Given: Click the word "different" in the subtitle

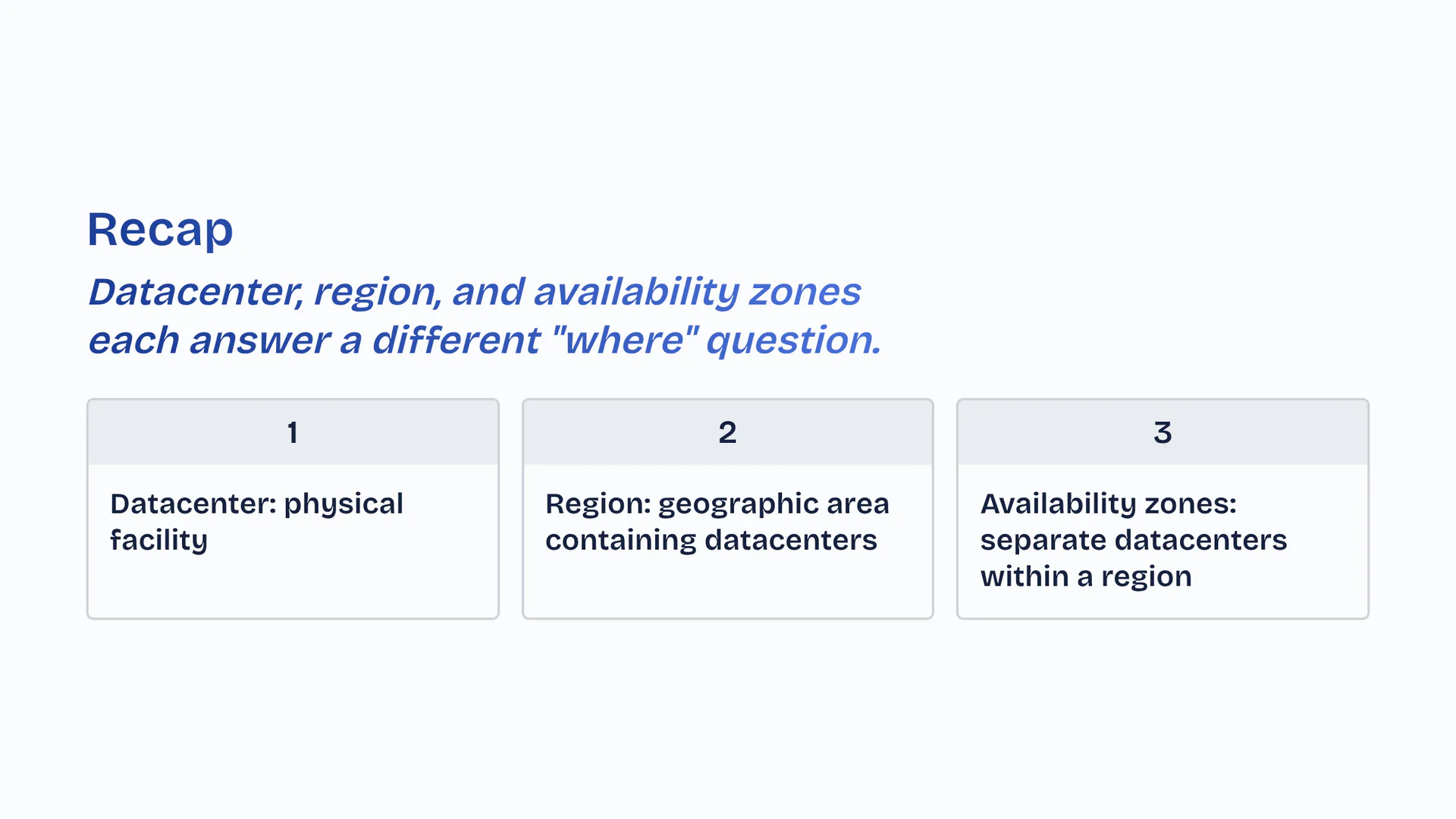Looking at the screenshot, I should click(x=456, y=340).
